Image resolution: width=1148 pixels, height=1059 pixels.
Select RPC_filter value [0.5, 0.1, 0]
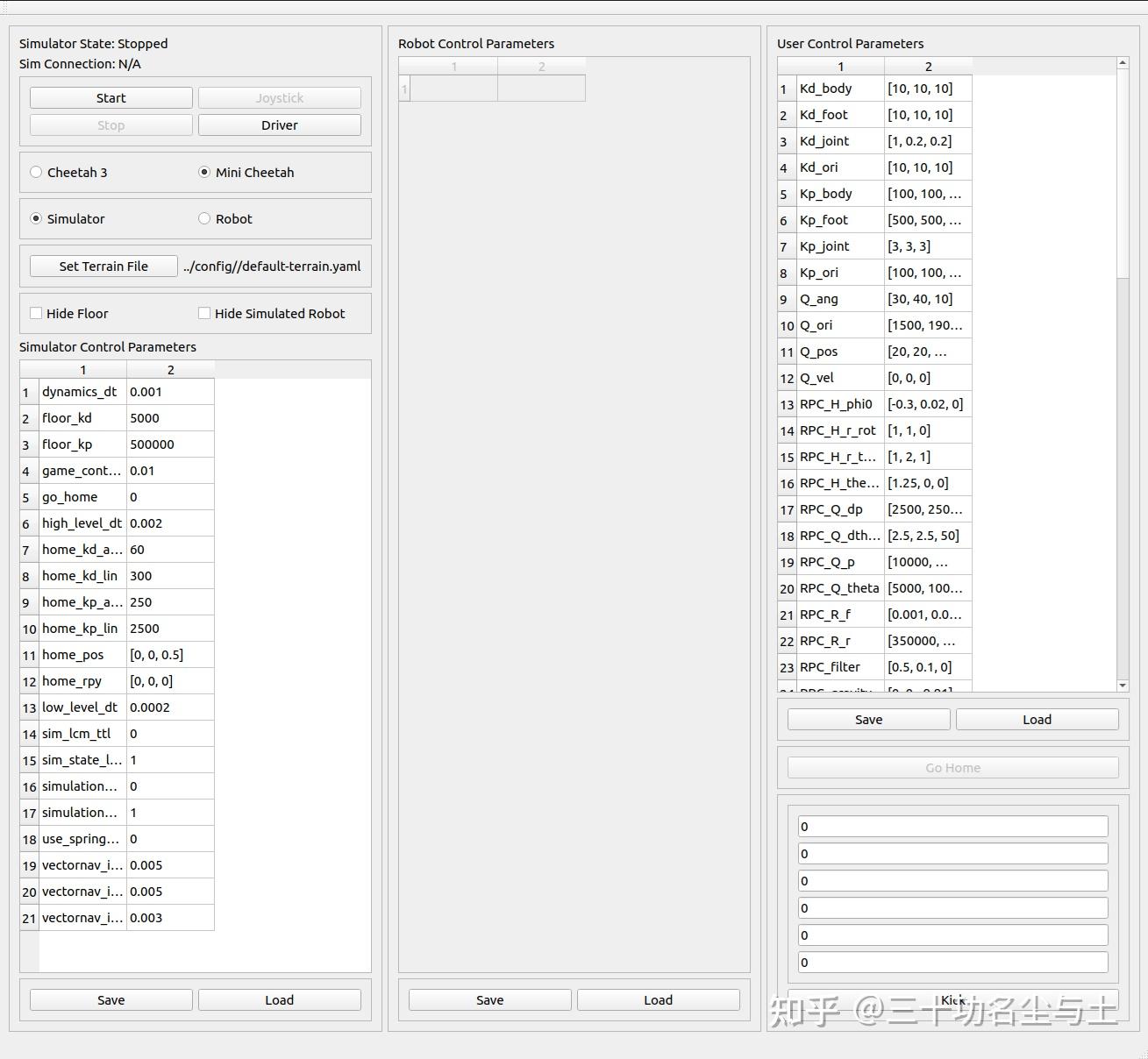coord(928,667)
